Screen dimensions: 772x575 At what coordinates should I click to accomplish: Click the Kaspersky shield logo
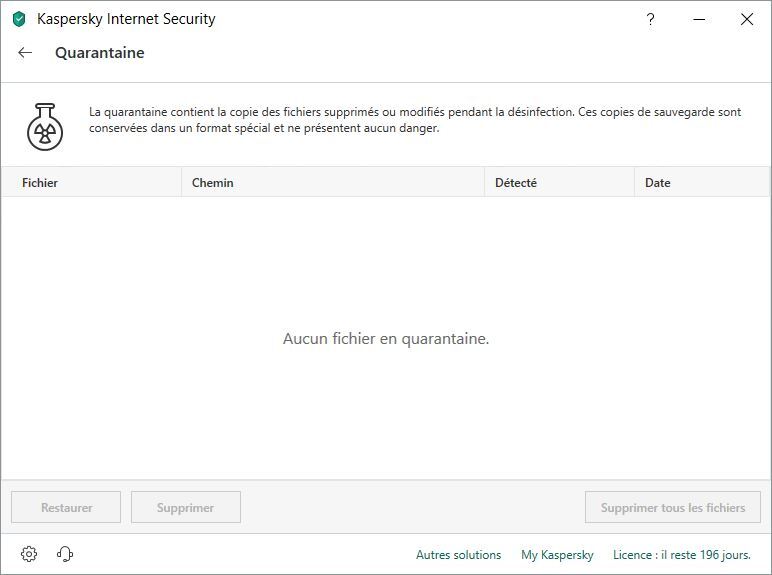point(19,19)
